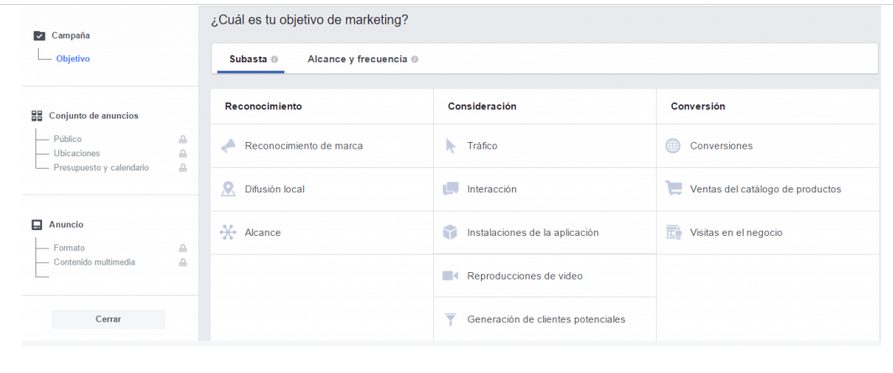Viewport: 893px width, 373px height.
Task: Choose Visitas en el negocio objective
Action: pos(768,232)
